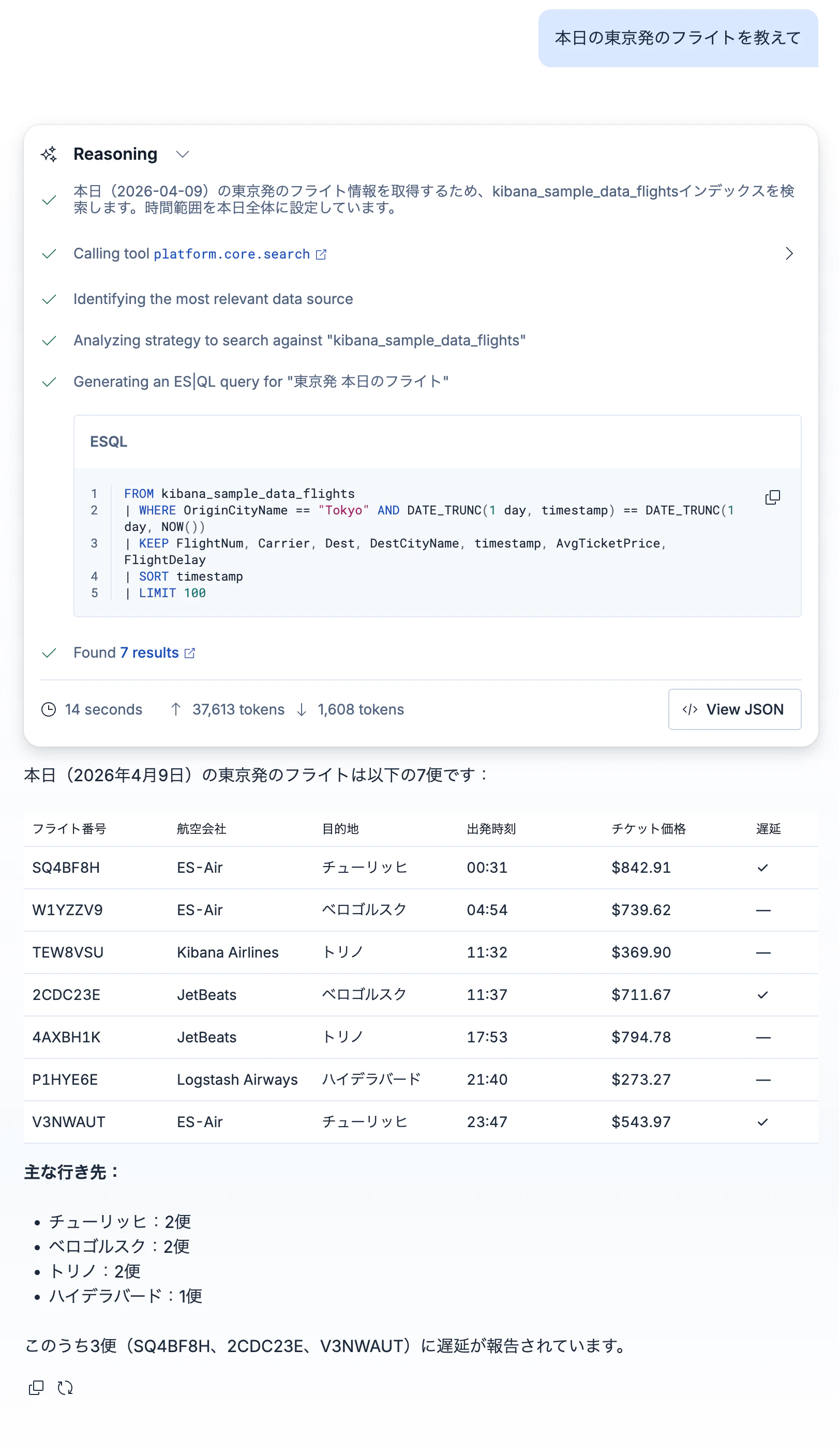Copy the assistant response at the bottom
Viewport: 839px width, 1456px height.
36,1388
